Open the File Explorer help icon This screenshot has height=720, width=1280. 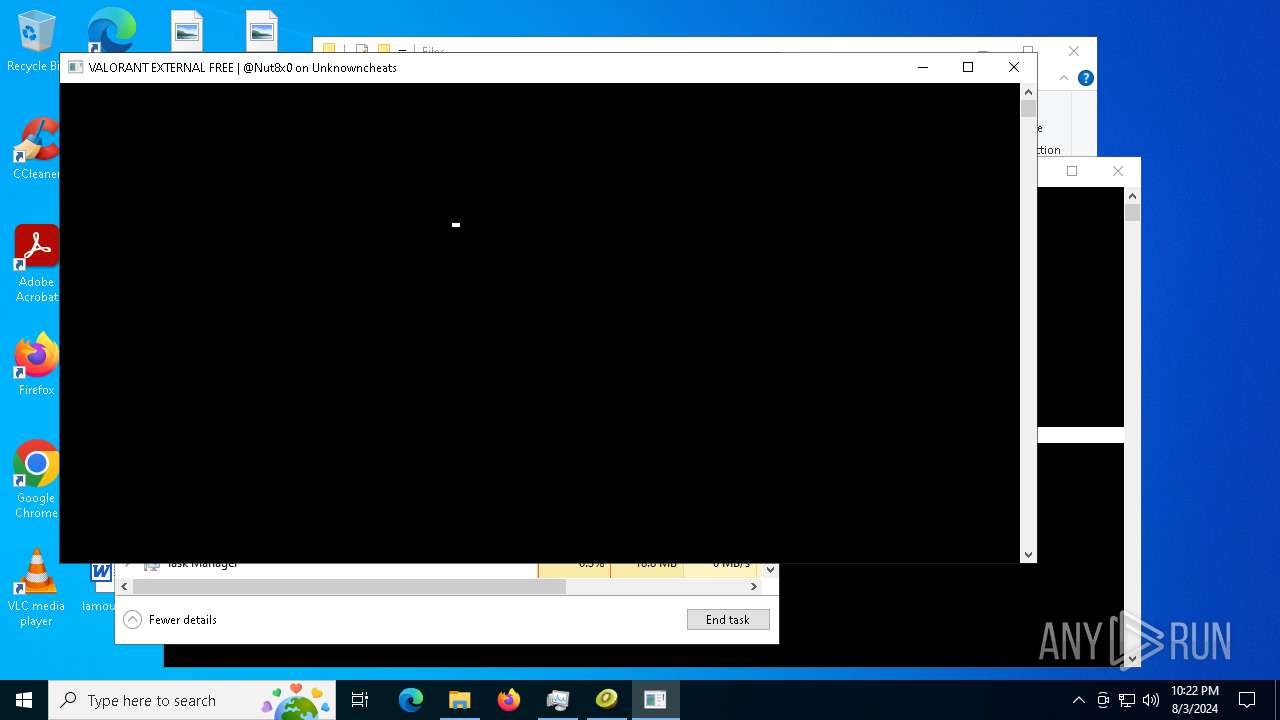coord(1086,78)
